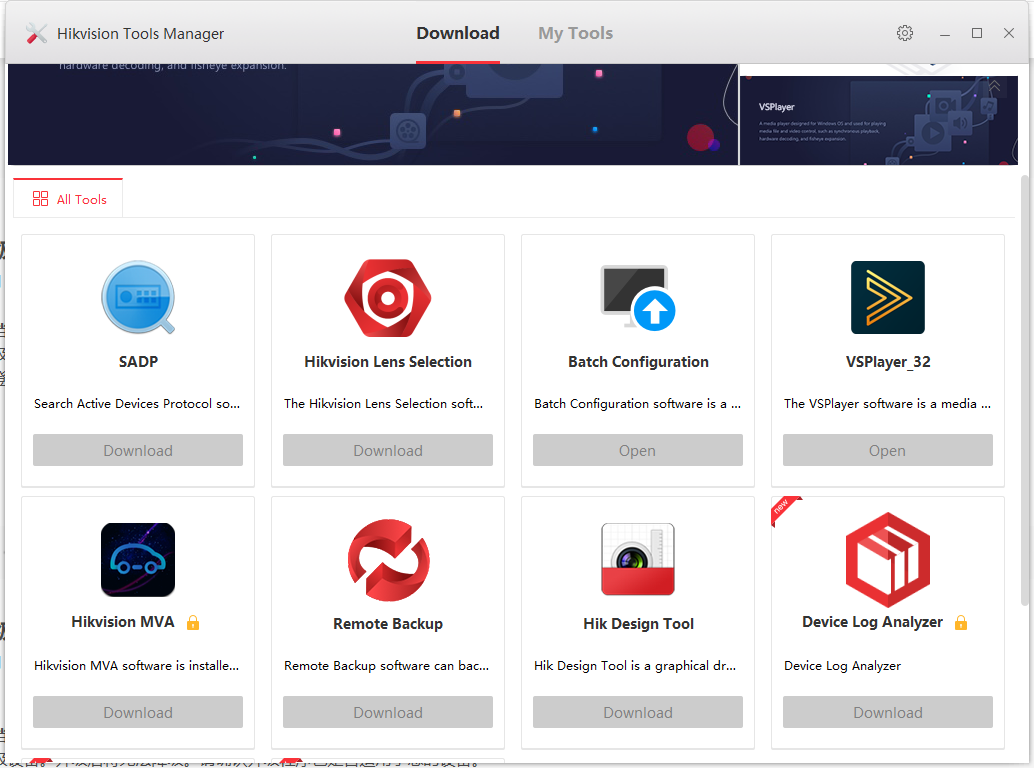Screen dimensions: 1034x768
Task: Click the Device Log Analyzer box icon
Action: [x=888, y=560]
